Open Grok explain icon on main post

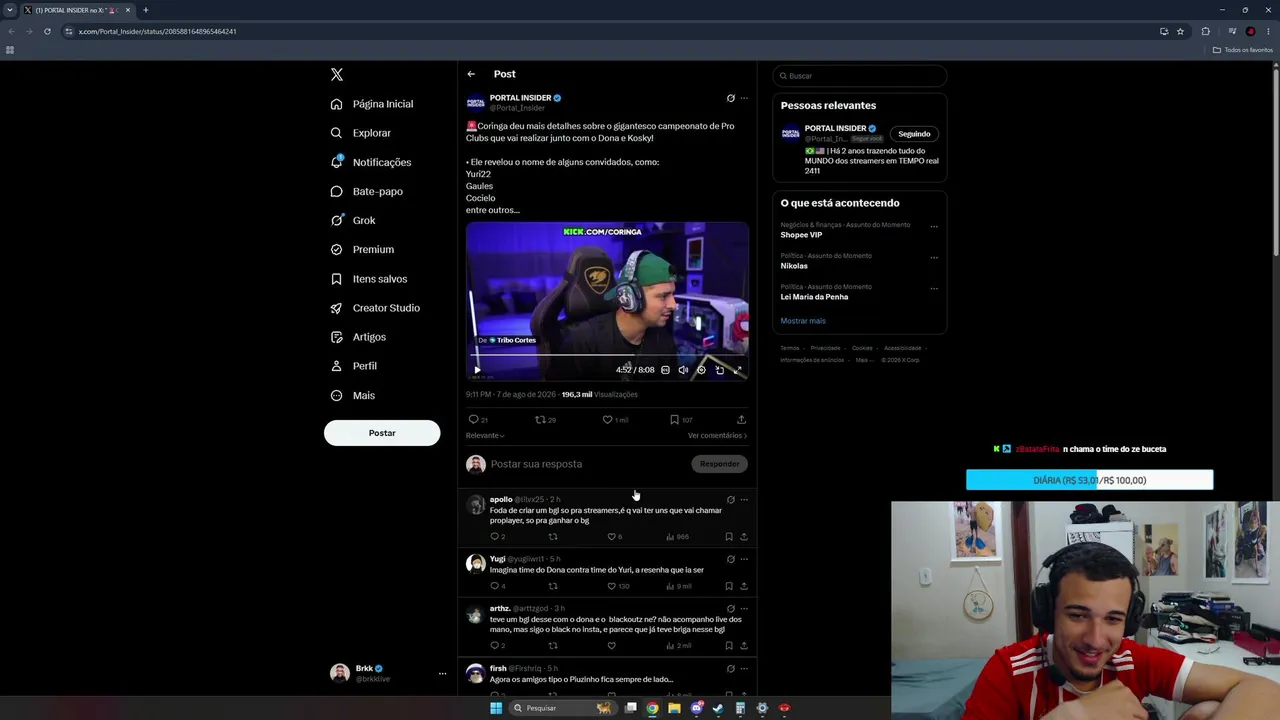point(730,98)
